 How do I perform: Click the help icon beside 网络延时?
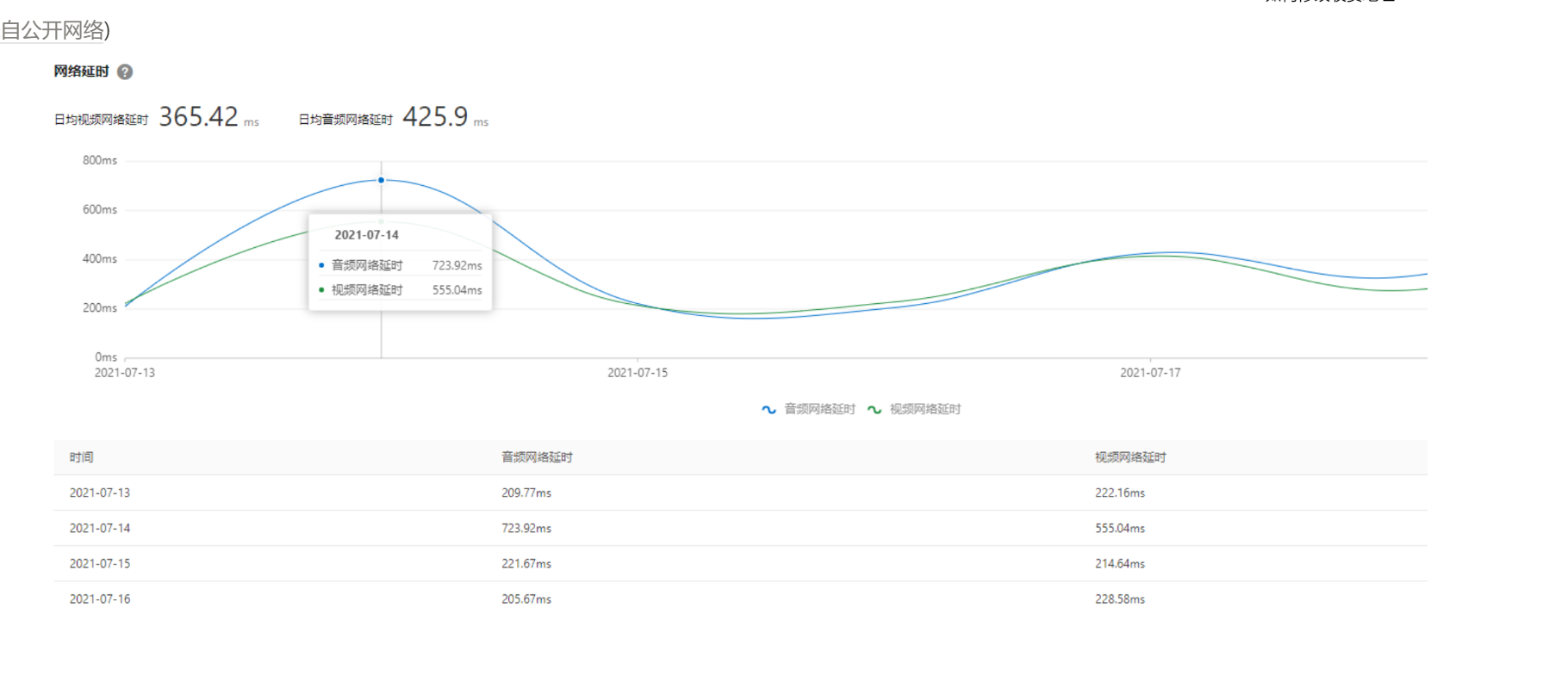click(x=125, y=72)
